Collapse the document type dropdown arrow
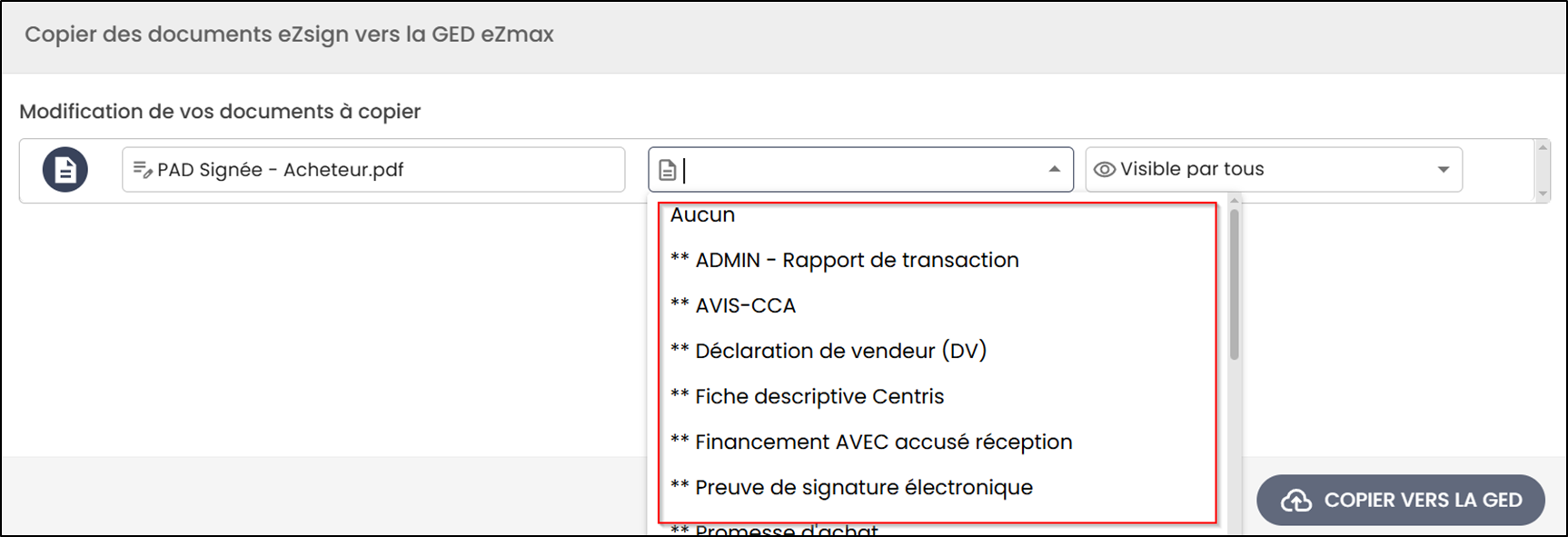The image size is (1568, 537). [x=1055, y=169]
